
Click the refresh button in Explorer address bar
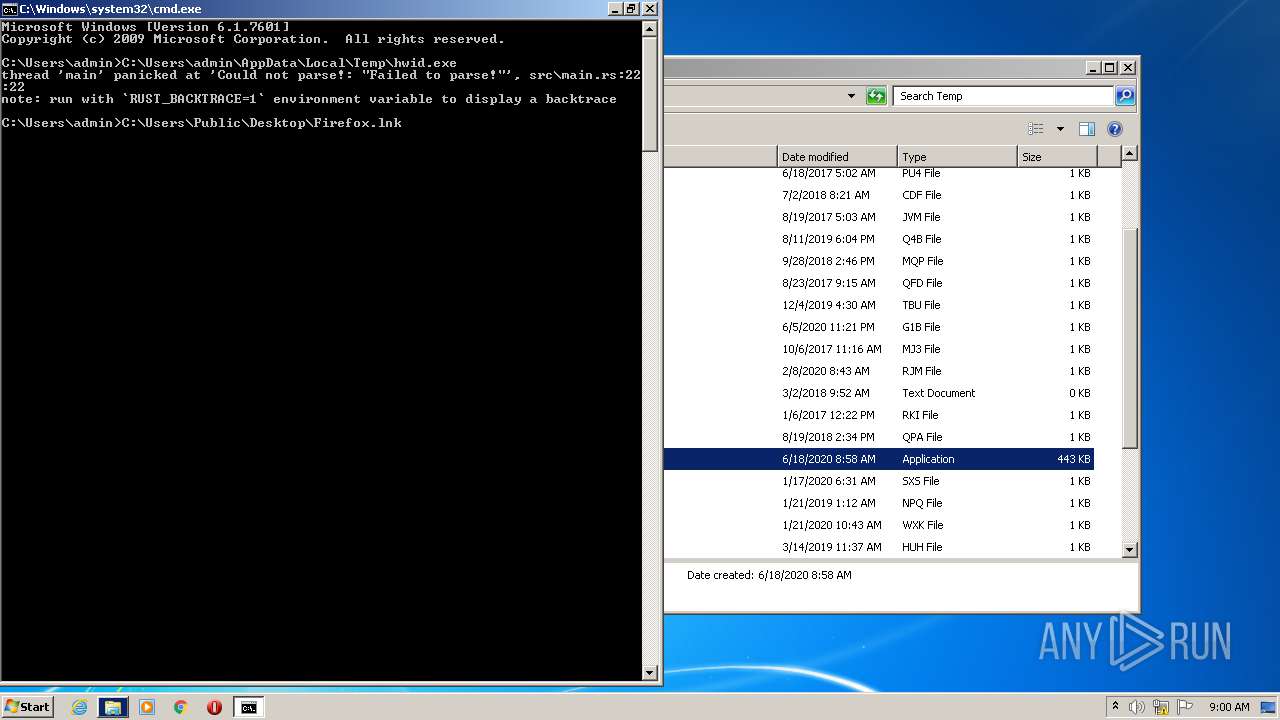pyautogui.click(x=876, y=96)
